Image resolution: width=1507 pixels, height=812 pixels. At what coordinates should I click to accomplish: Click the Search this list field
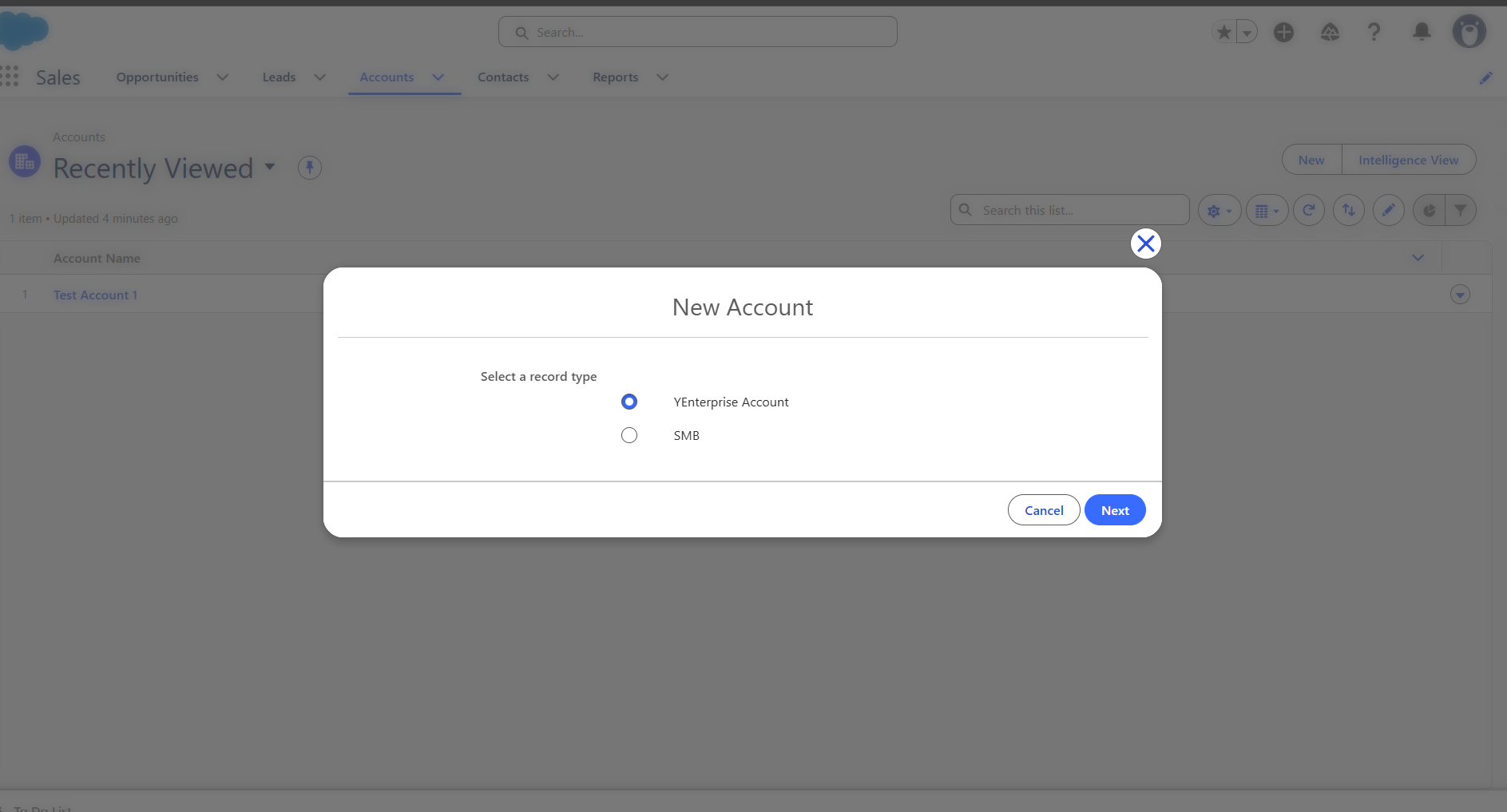tap(1070, 210)
